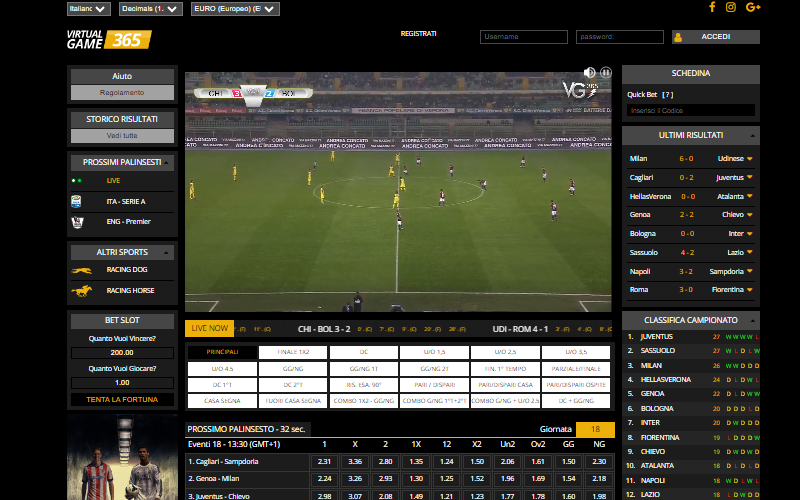Expand HellasVerona - Atalanta result arrow

749,196
